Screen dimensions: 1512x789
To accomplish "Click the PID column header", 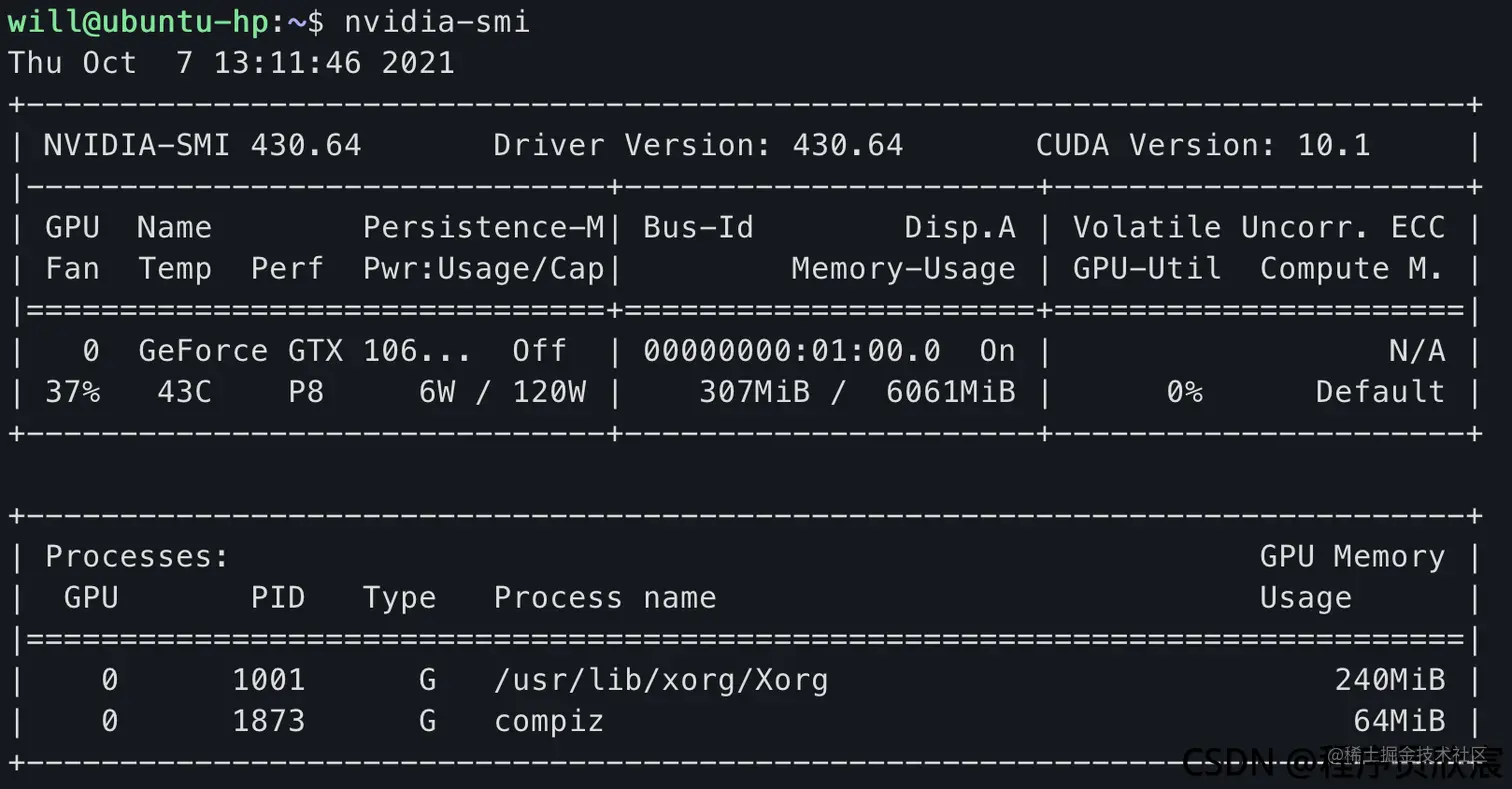I will (x=278, y=597).
